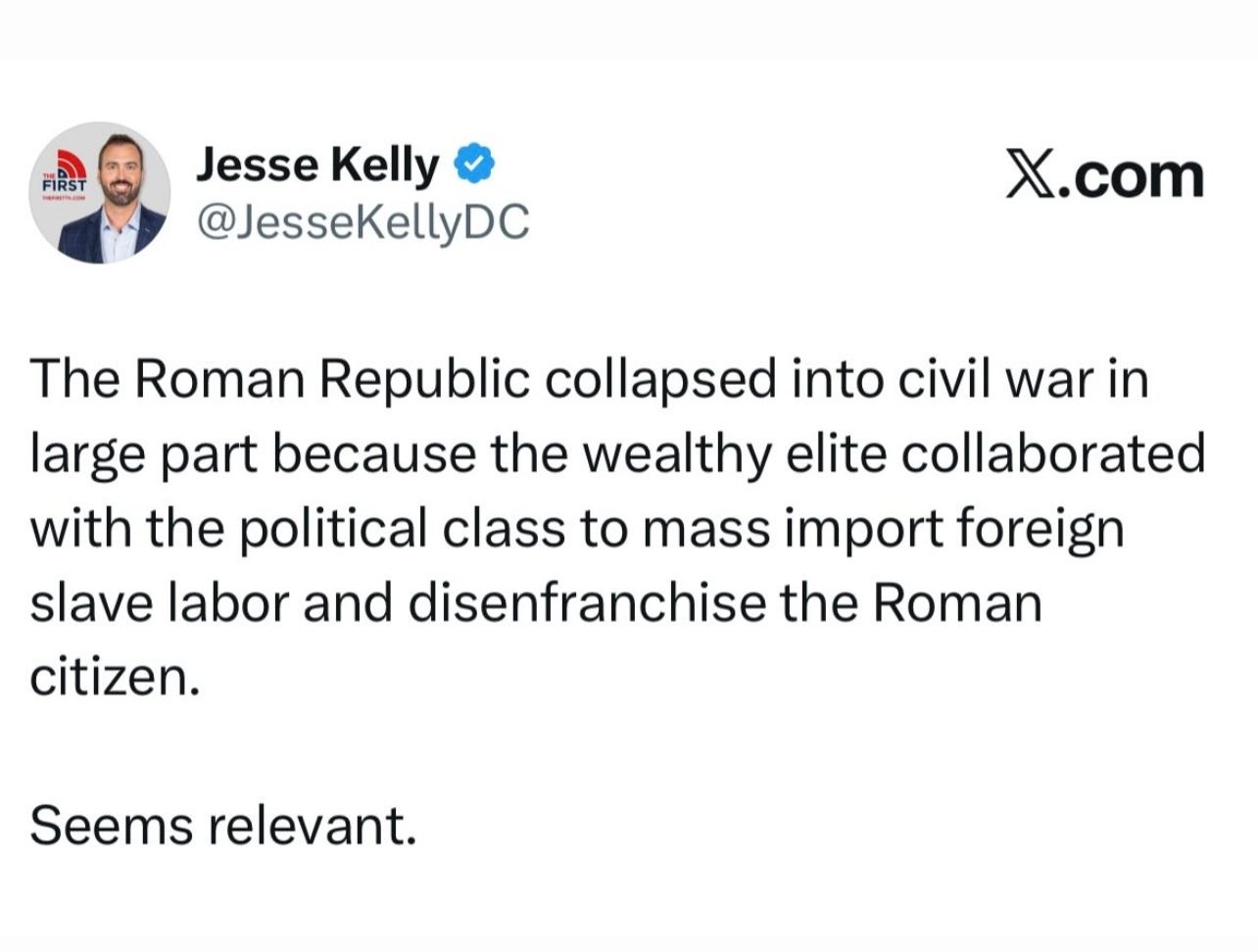The height and width of the screenshot is (952, 1258).
Task: Click the blue verified checkmark badge
Action: pos(472,166)
